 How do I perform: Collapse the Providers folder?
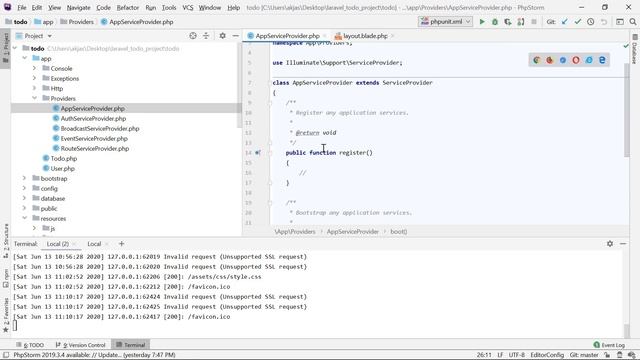(35, 98)
